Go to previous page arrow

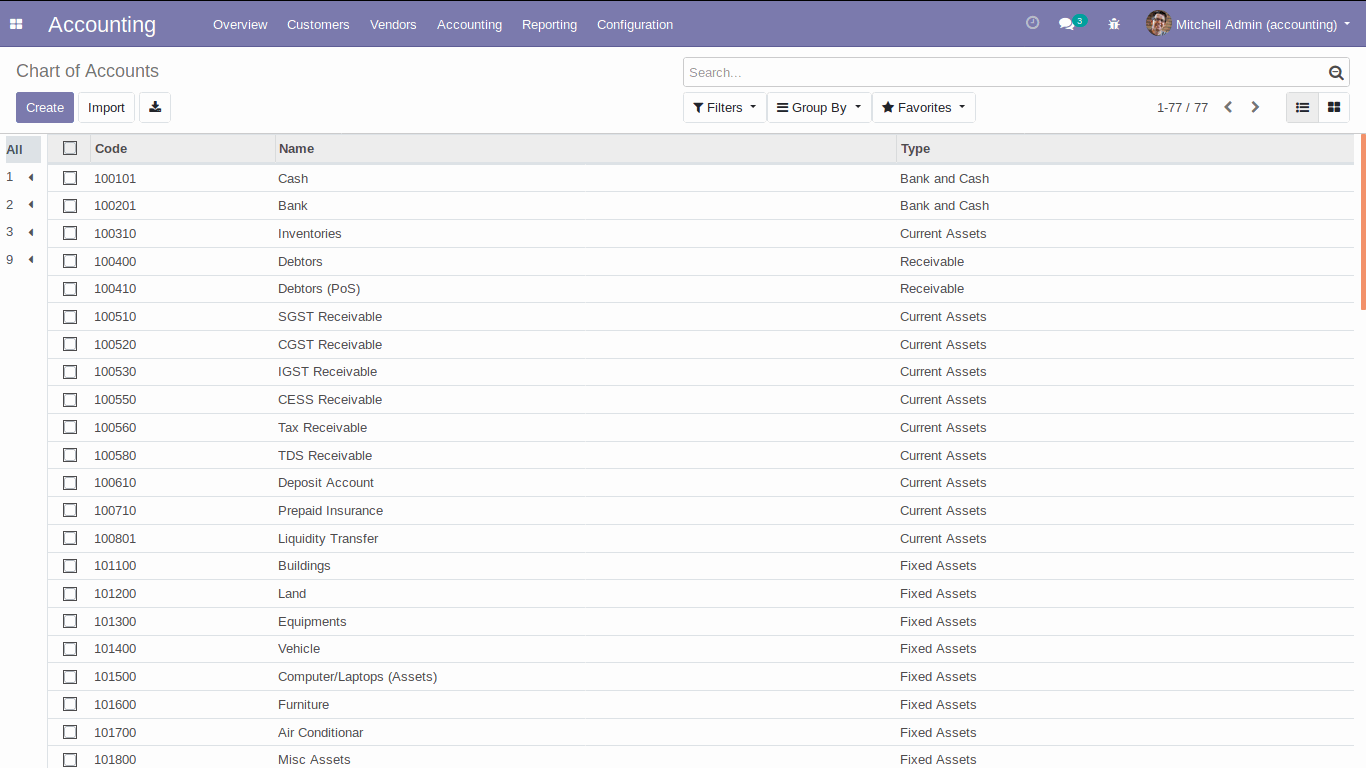point(1228,107)
